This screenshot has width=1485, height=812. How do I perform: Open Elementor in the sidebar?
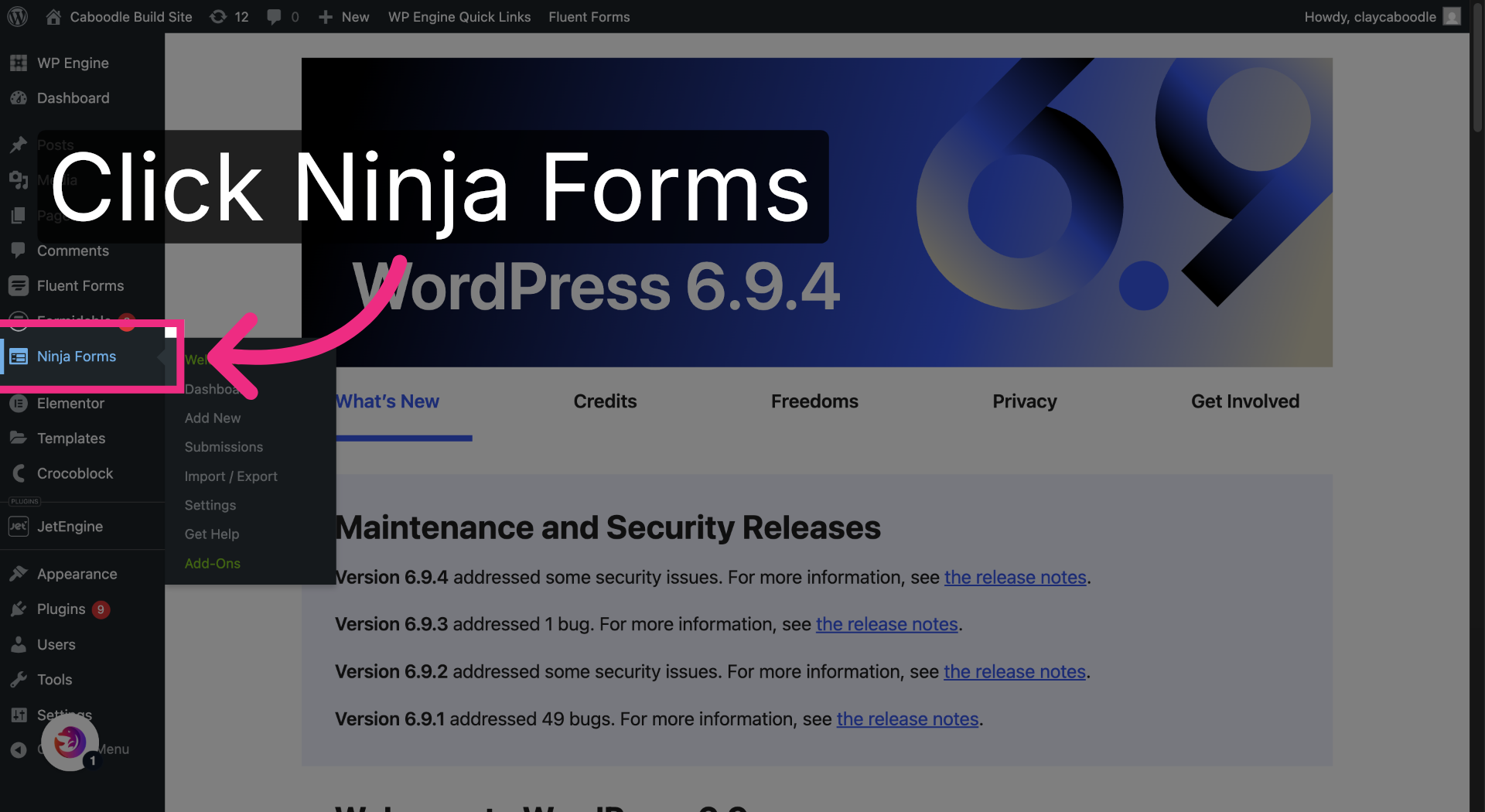(70, 403)
